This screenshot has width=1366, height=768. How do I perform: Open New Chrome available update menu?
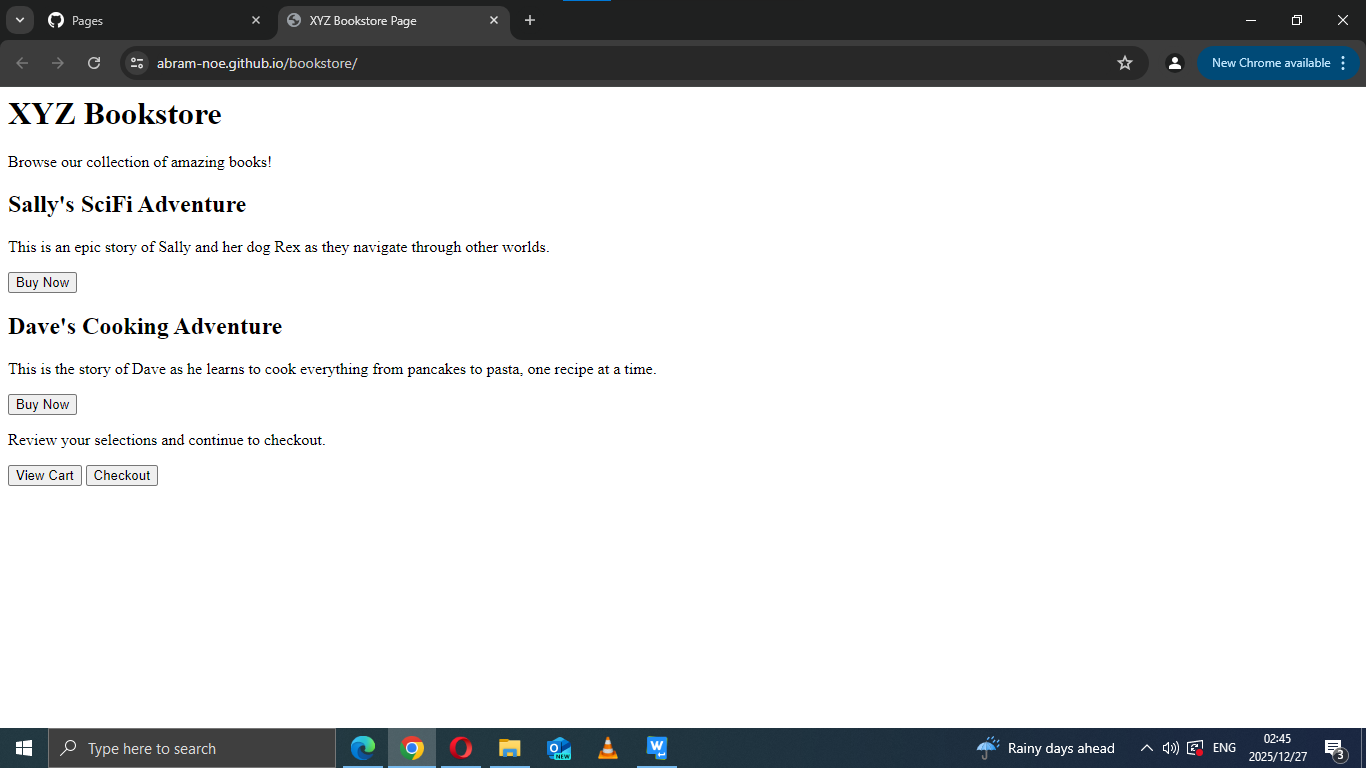[1279, 63]
